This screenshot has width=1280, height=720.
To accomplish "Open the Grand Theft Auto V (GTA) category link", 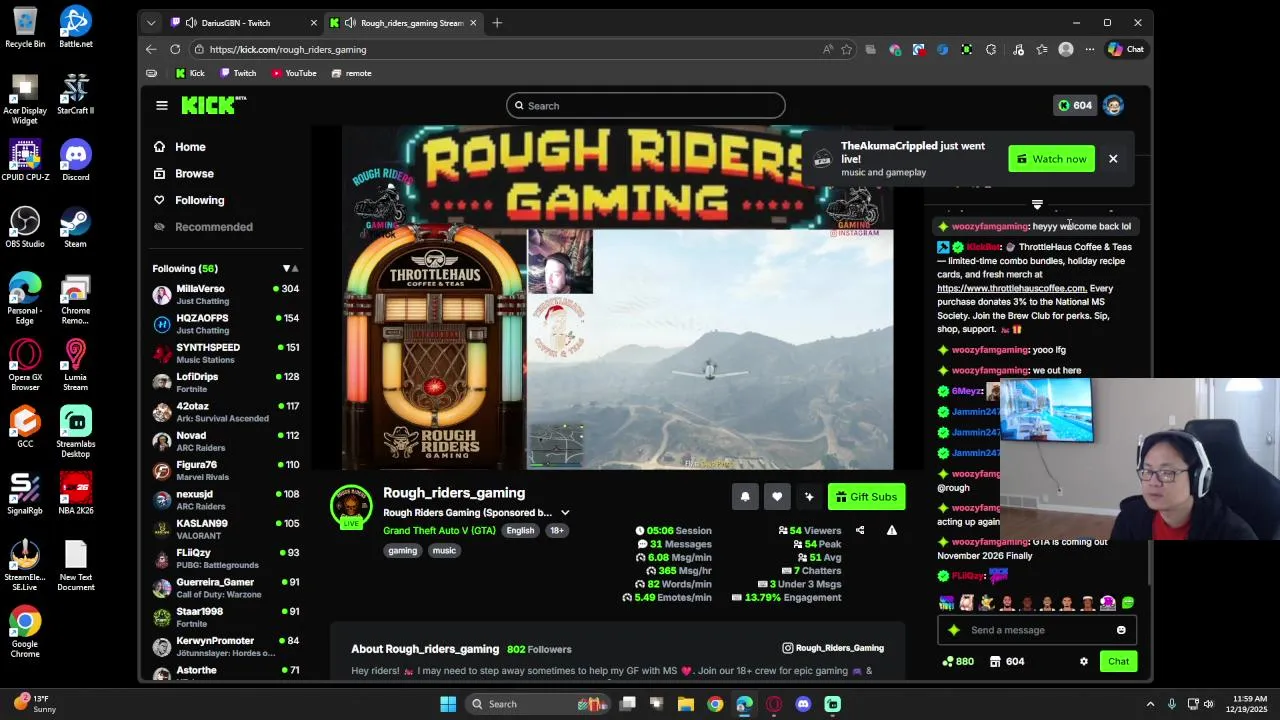I will (x=439, y=530).
